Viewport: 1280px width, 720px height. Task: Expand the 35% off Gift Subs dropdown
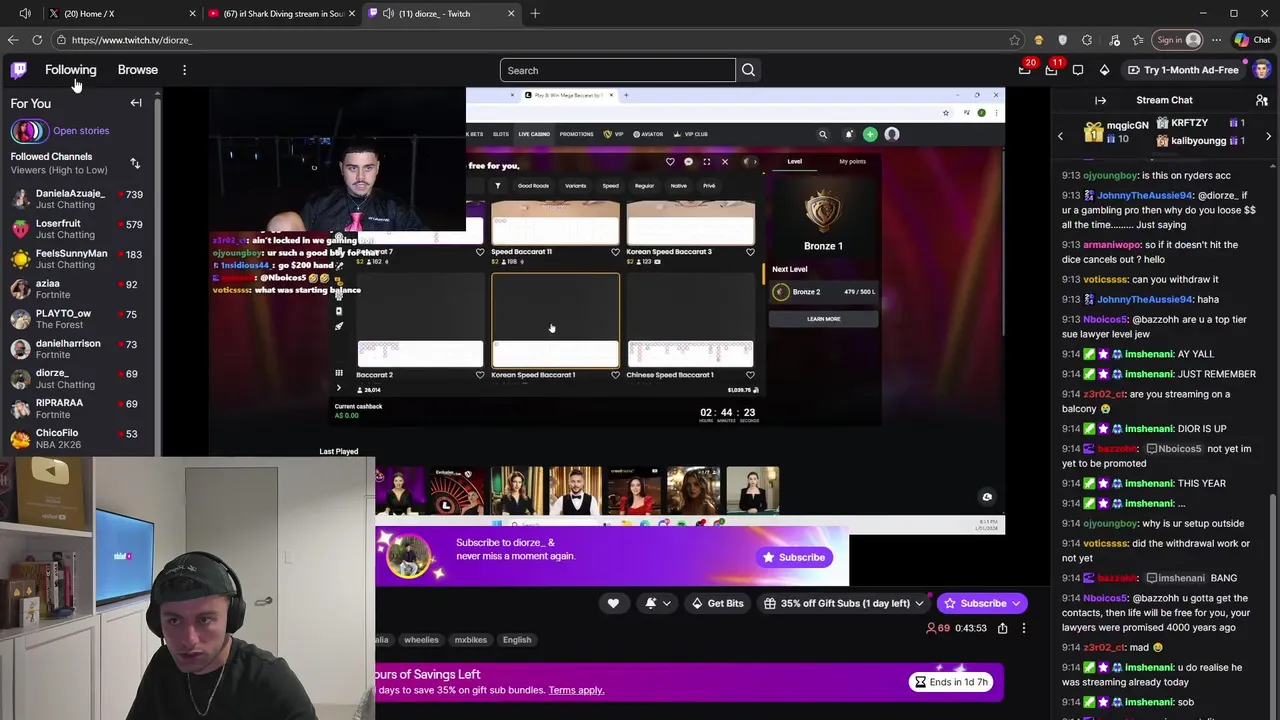tap(919, 603)
